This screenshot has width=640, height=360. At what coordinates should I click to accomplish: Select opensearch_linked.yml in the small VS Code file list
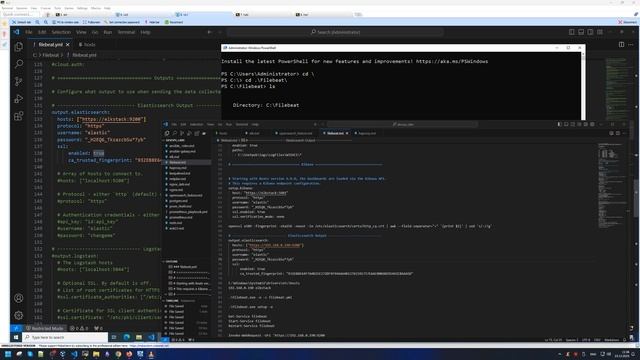pos(187,196)
